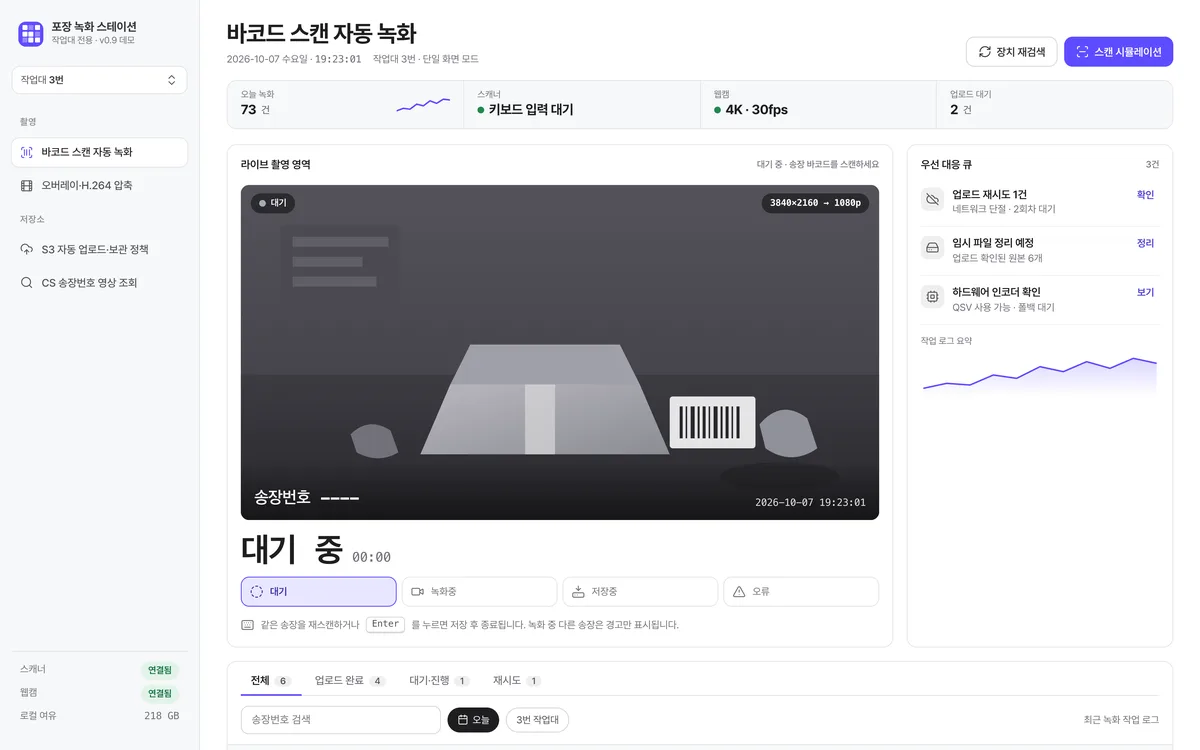
Task: Switch to the 대기·진행 tab
Action: click(x=439, y=681)
